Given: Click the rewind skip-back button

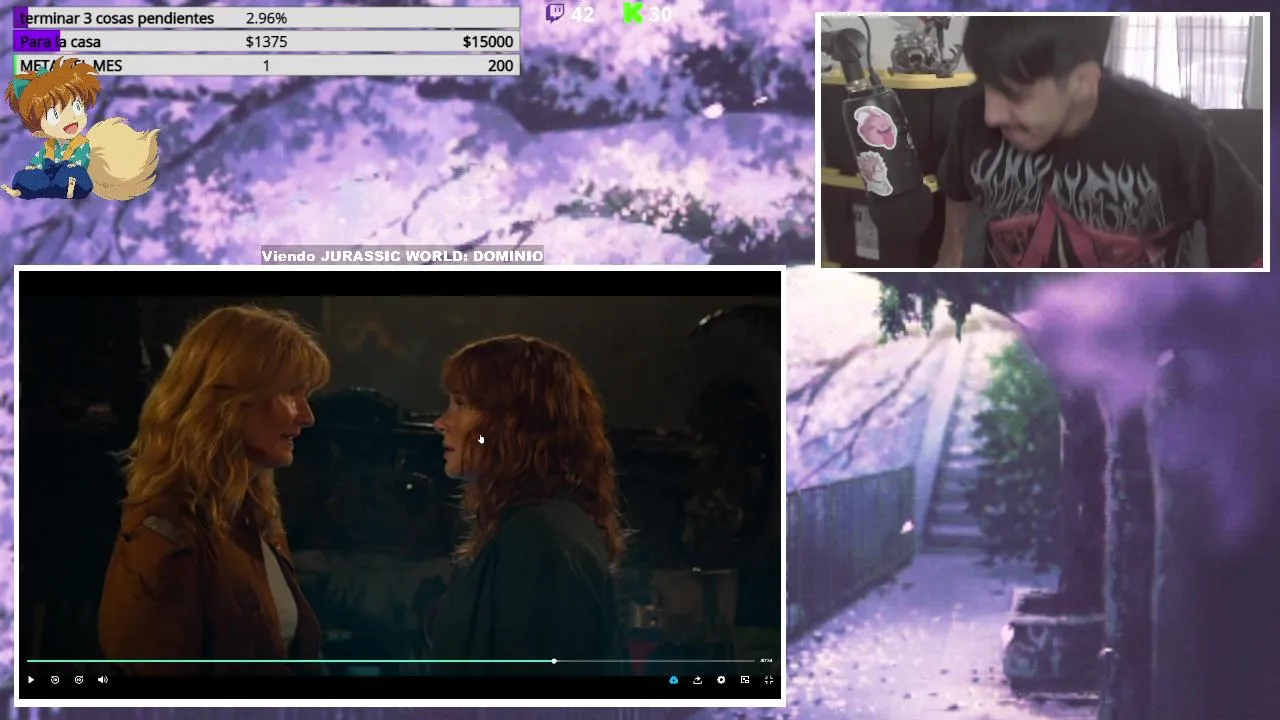Looking at the screenshot, I should coord(55,680).
